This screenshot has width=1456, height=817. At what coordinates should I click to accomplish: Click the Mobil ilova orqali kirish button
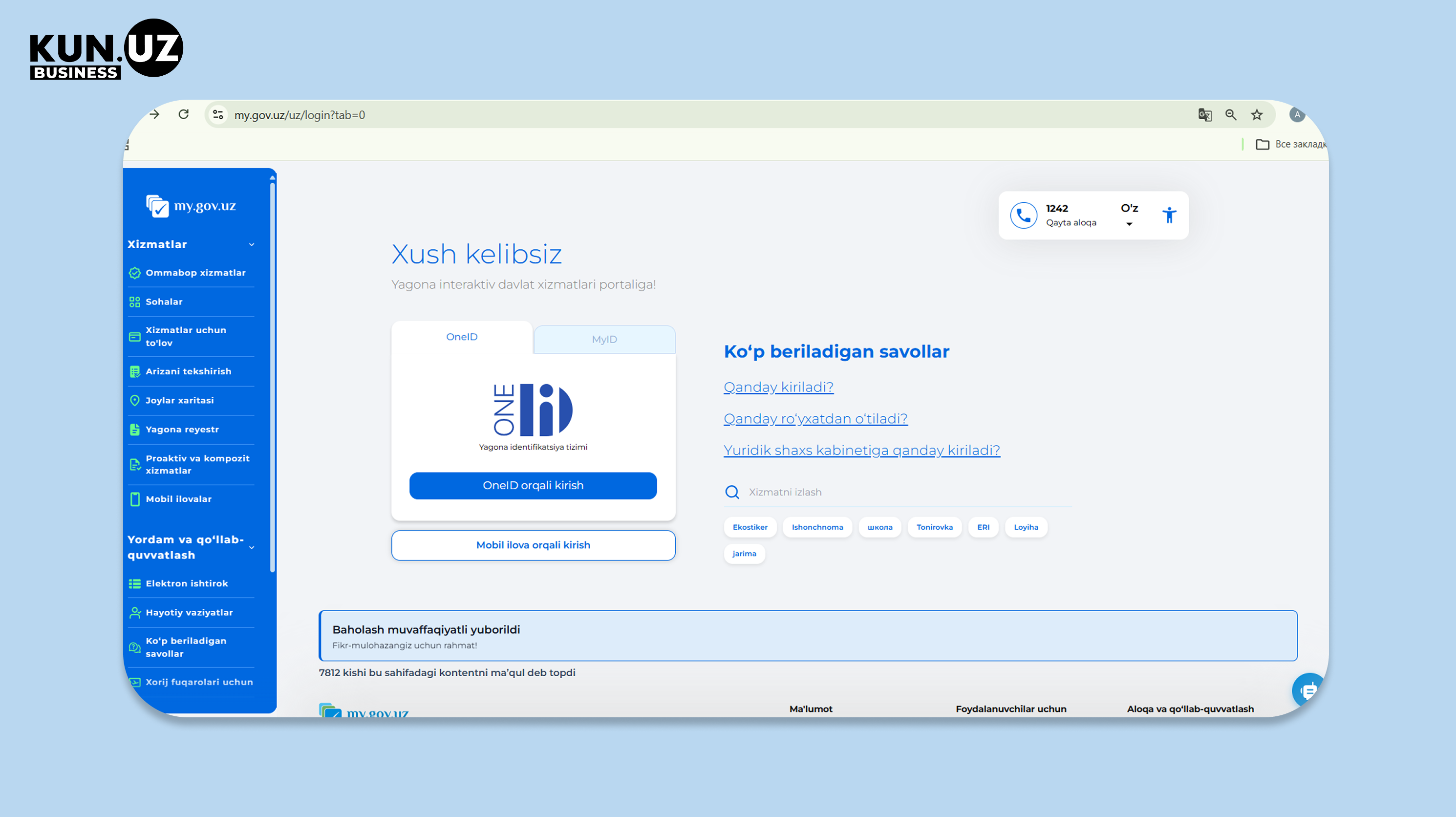(533, 545)
